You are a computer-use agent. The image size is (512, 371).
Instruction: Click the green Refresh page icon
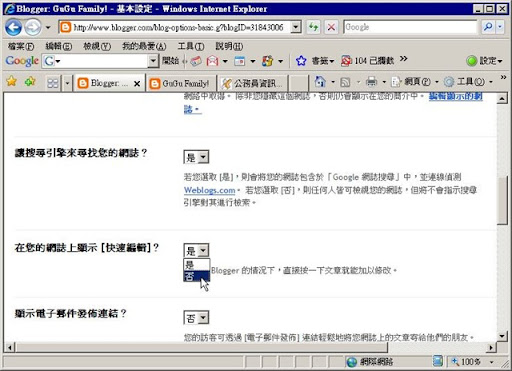click(313, 27)
